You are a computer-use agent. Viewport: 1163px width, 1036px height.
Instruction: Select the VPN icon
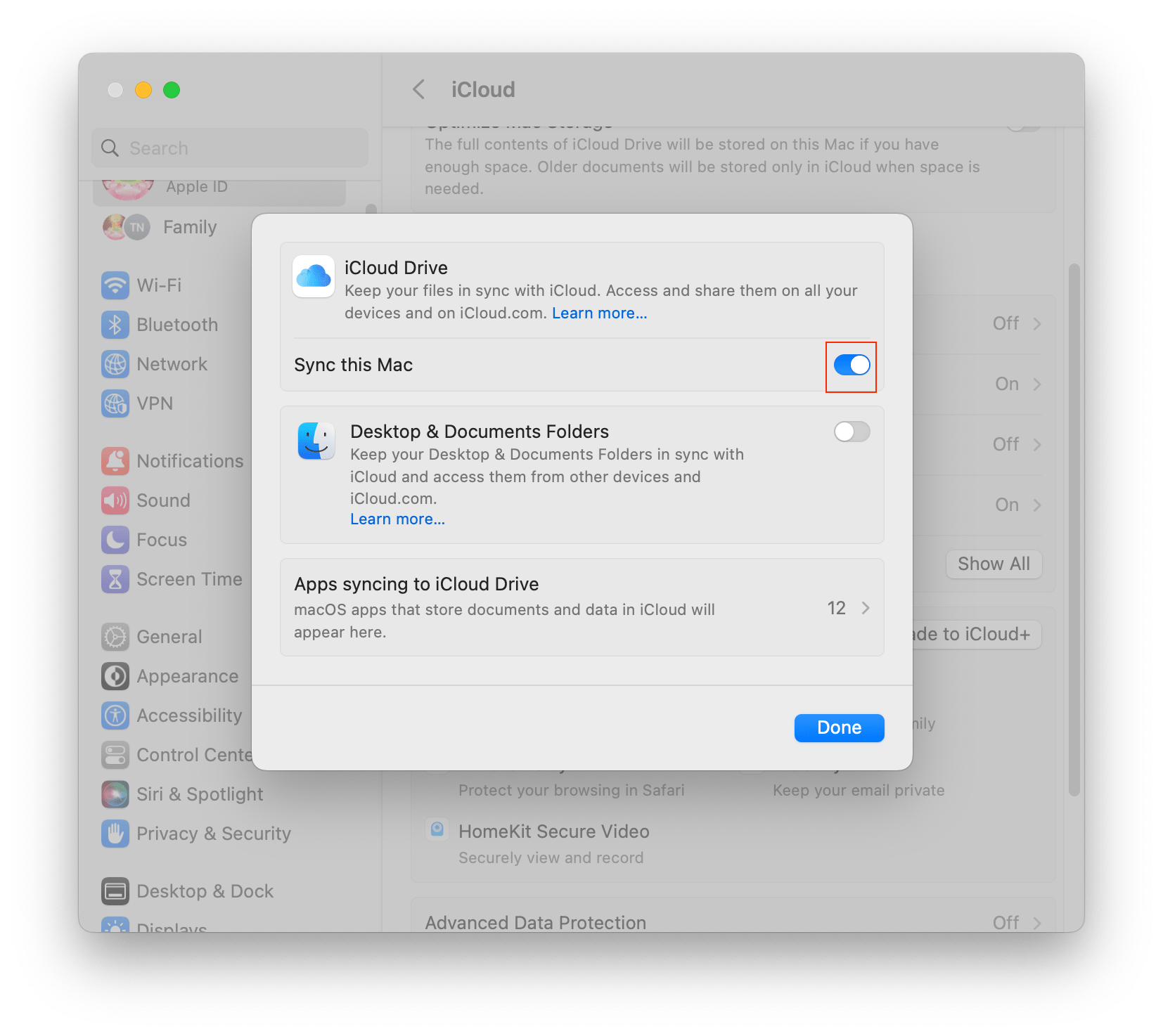pos(115,403)
